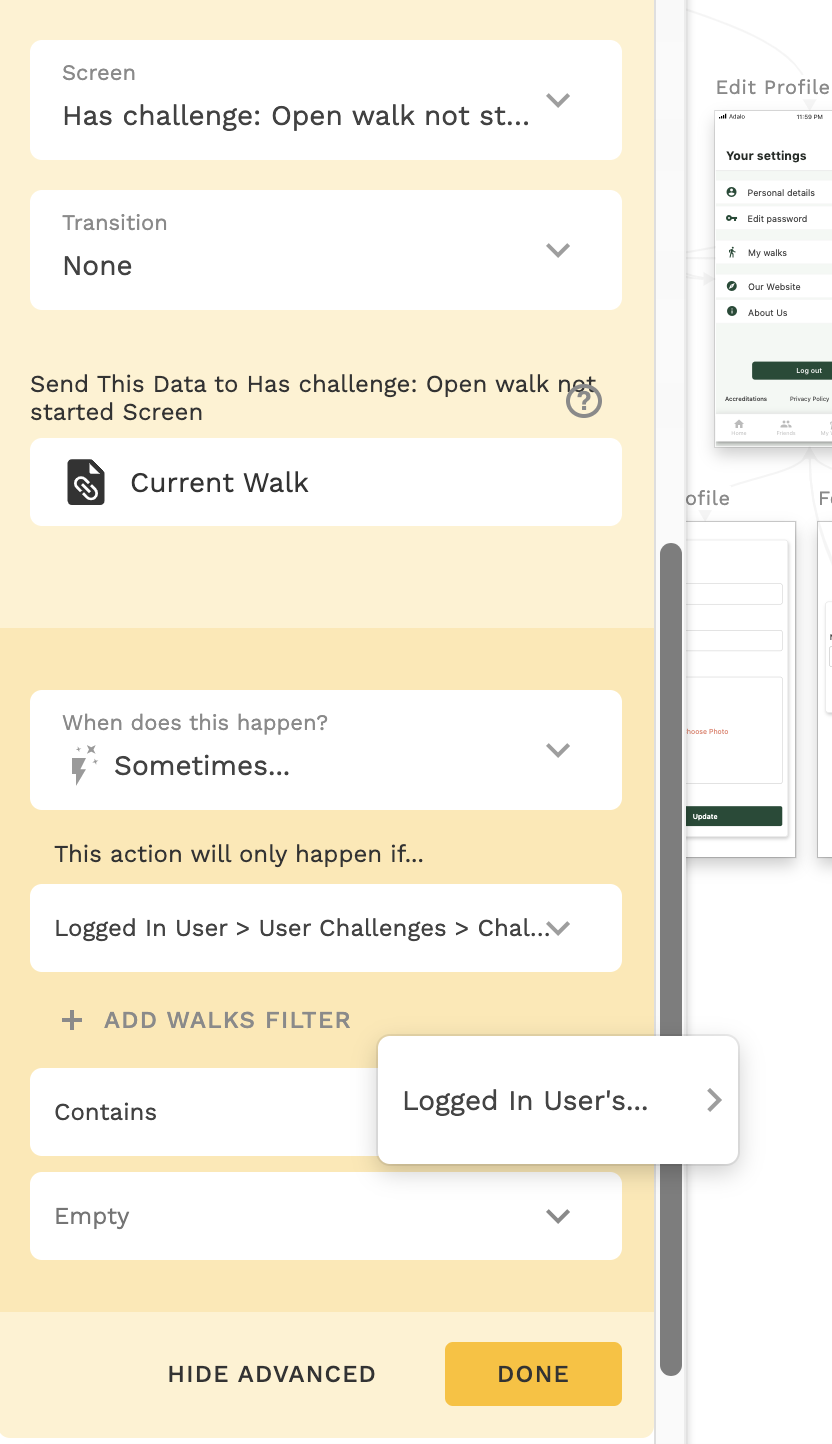Viewport: 832px width, 1444px height.
Task: Click the help question mark icon
Action: tap(584, 401)
